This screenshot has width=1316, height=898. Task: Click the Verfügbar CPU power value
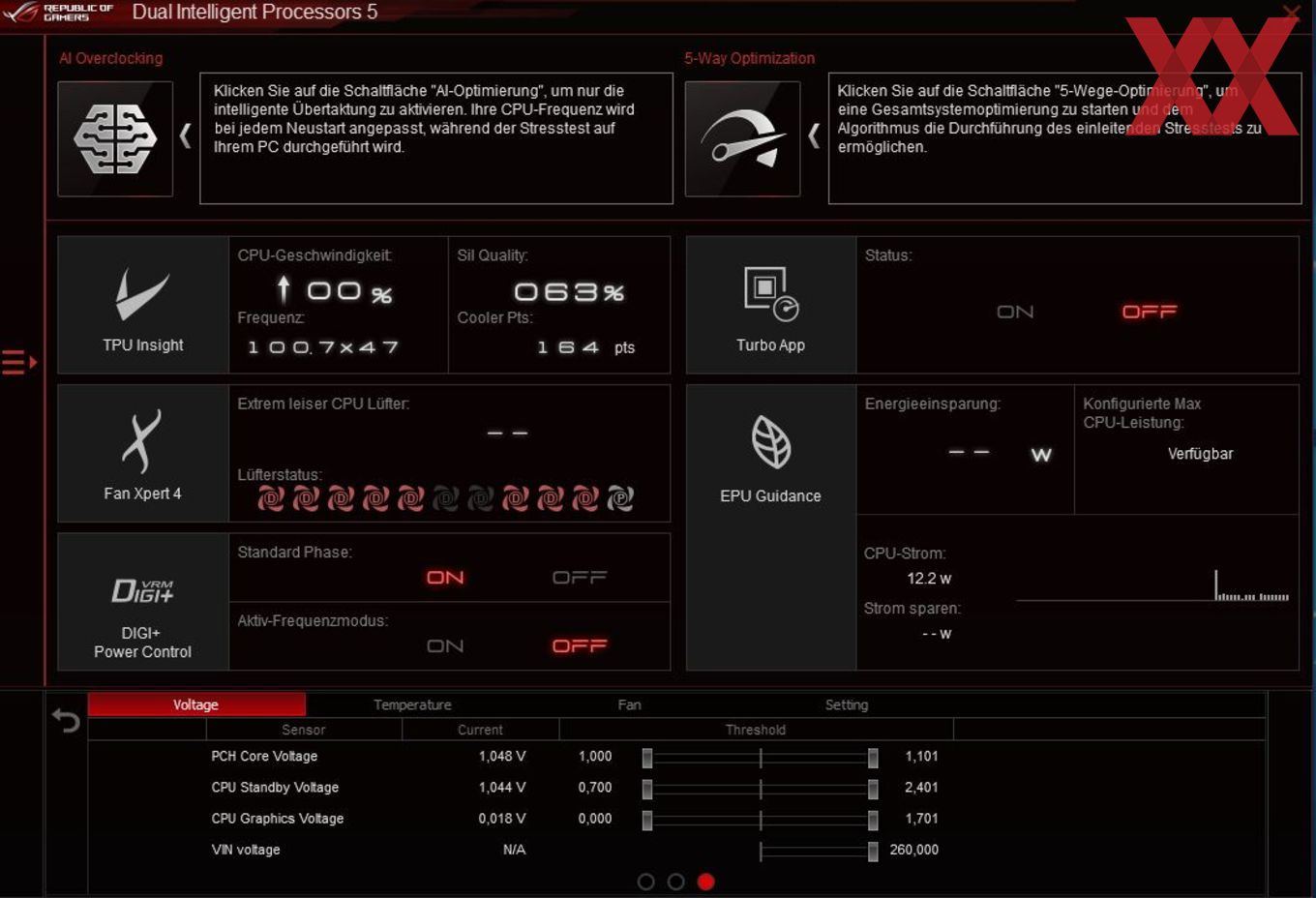pos(1201,454)
